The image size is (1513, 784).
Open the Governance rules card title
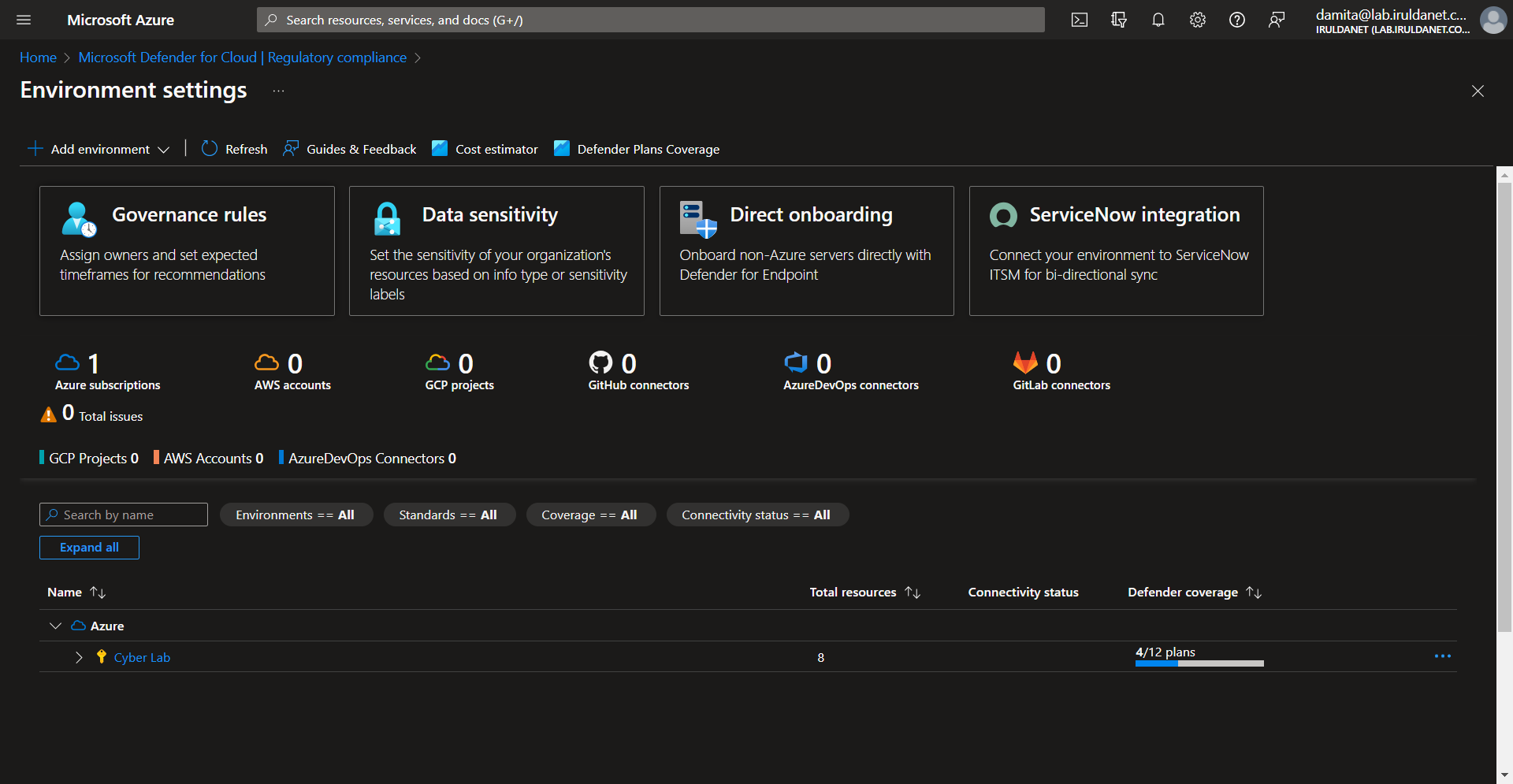pyautogui.click(x=189, y=214)
